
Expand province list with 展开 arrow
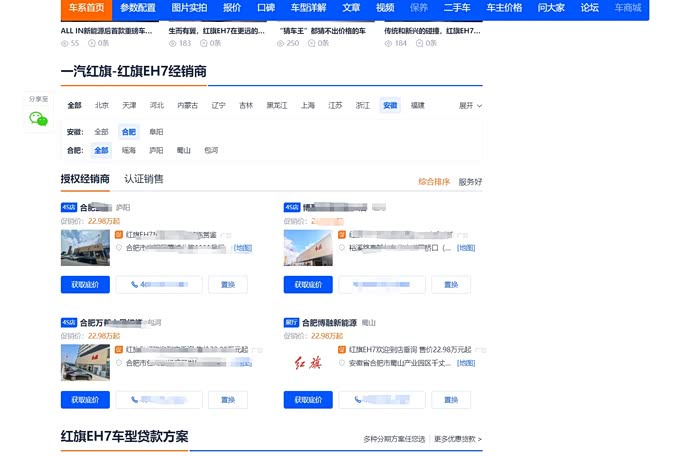coord(470,105)
